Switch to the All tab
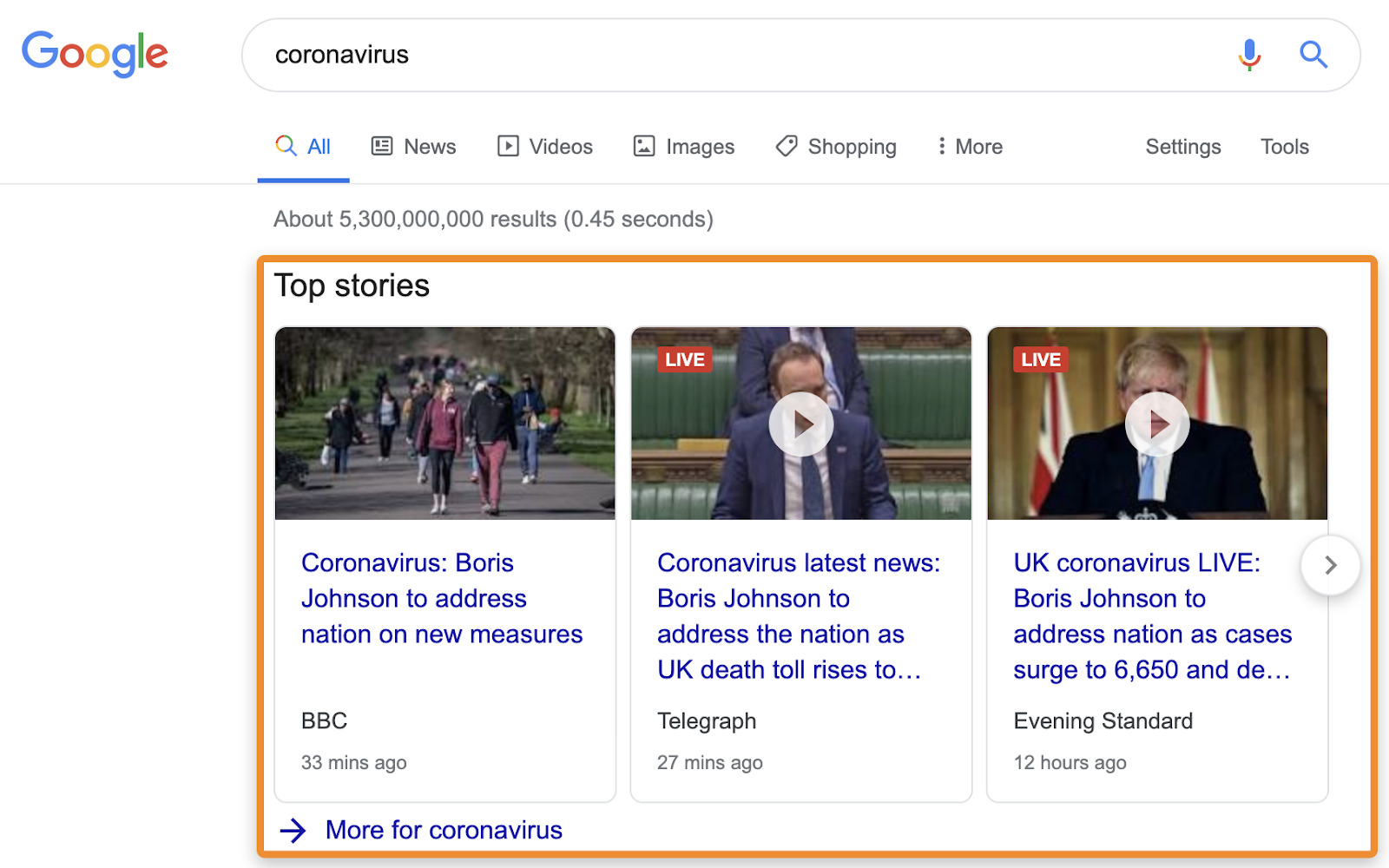This screenshot has height=868, width=1389. tap(302, 146)
